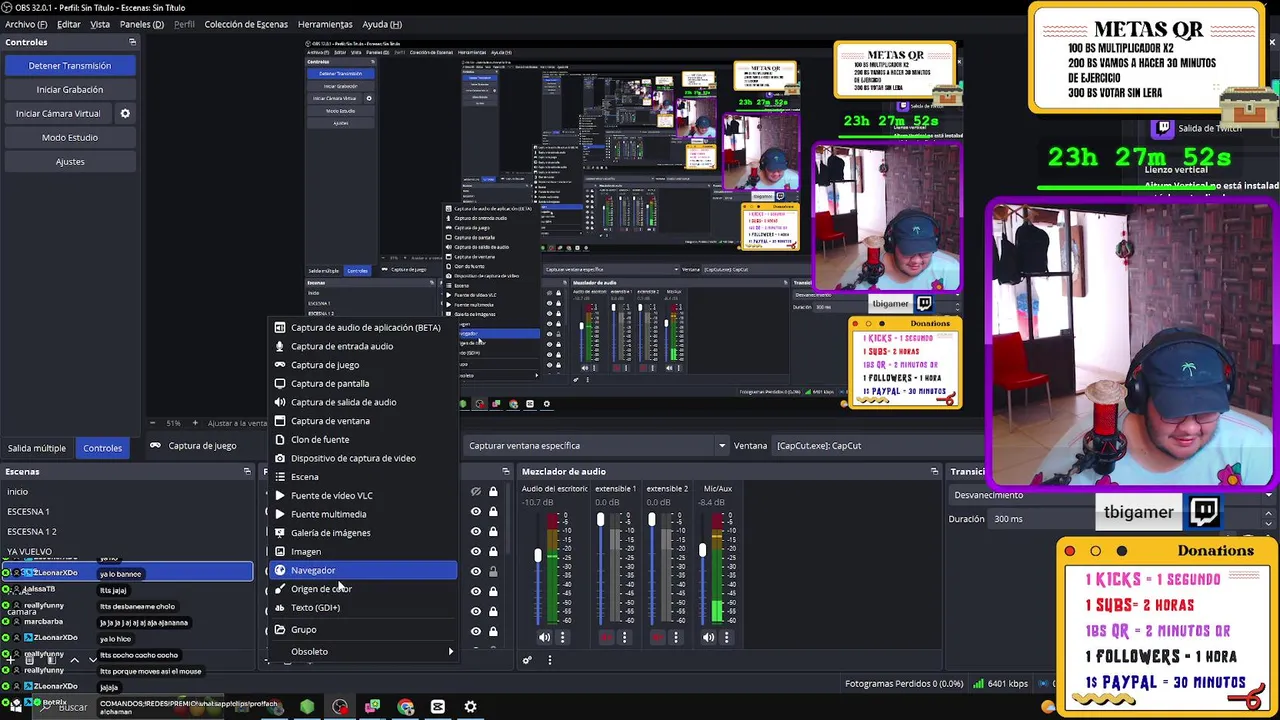Adjust extensible 1 volume slider
The width and height of the screenshot is (1280, 720).
pos(600,520)
